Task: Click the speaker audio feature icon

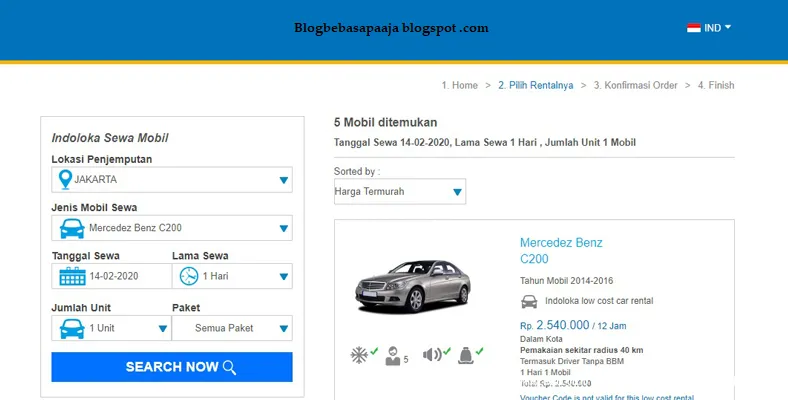Action: pyautogui.click(x=432, y=355)
